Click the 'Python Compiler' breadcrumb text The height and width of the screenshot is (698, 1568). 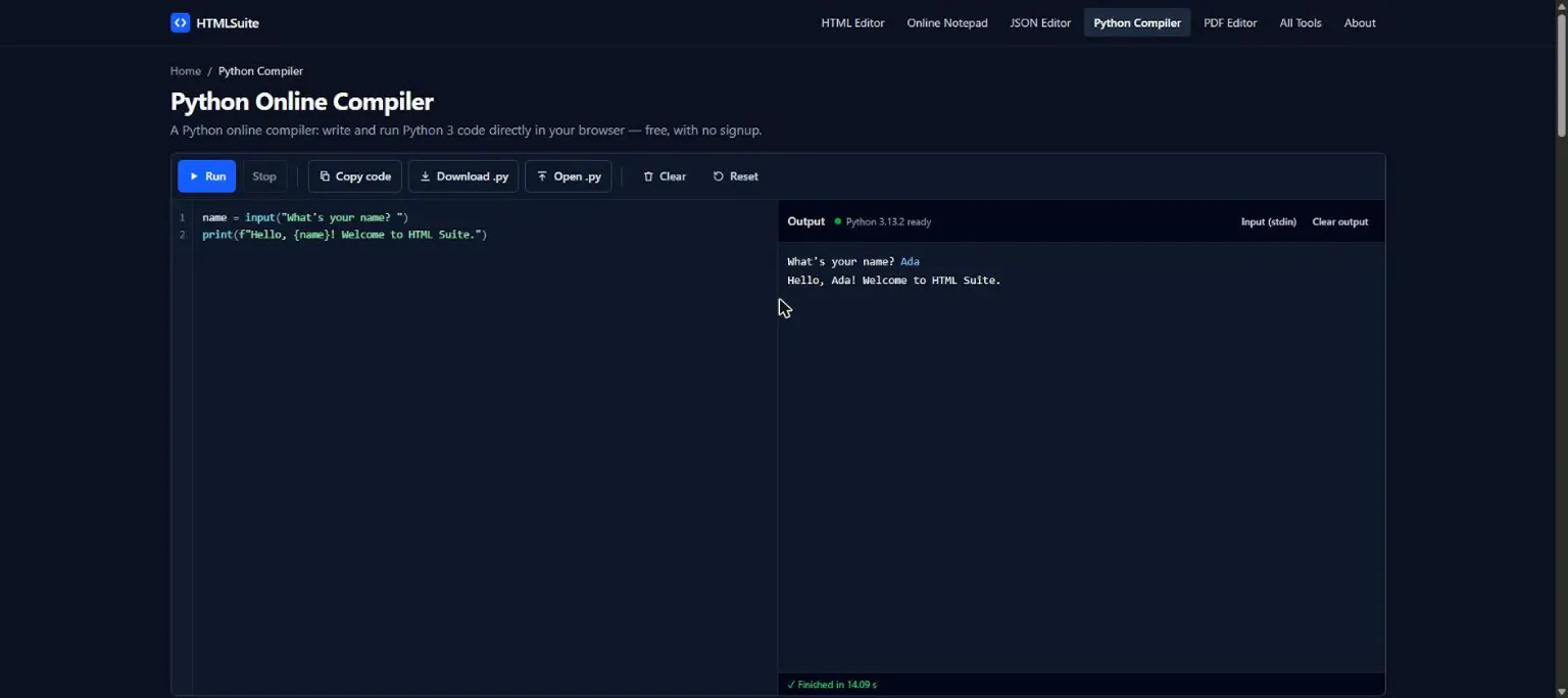[261, 71]
